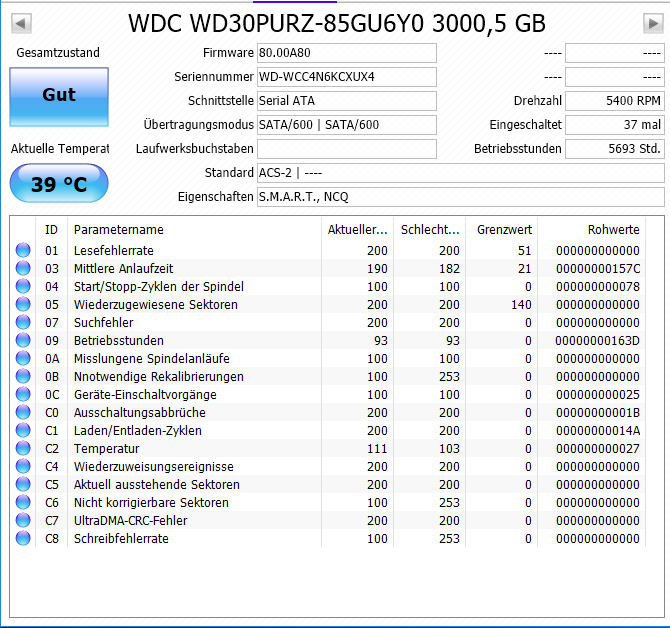Click the Schlecht... column header

pyautogui.click(x=430, y=230)
